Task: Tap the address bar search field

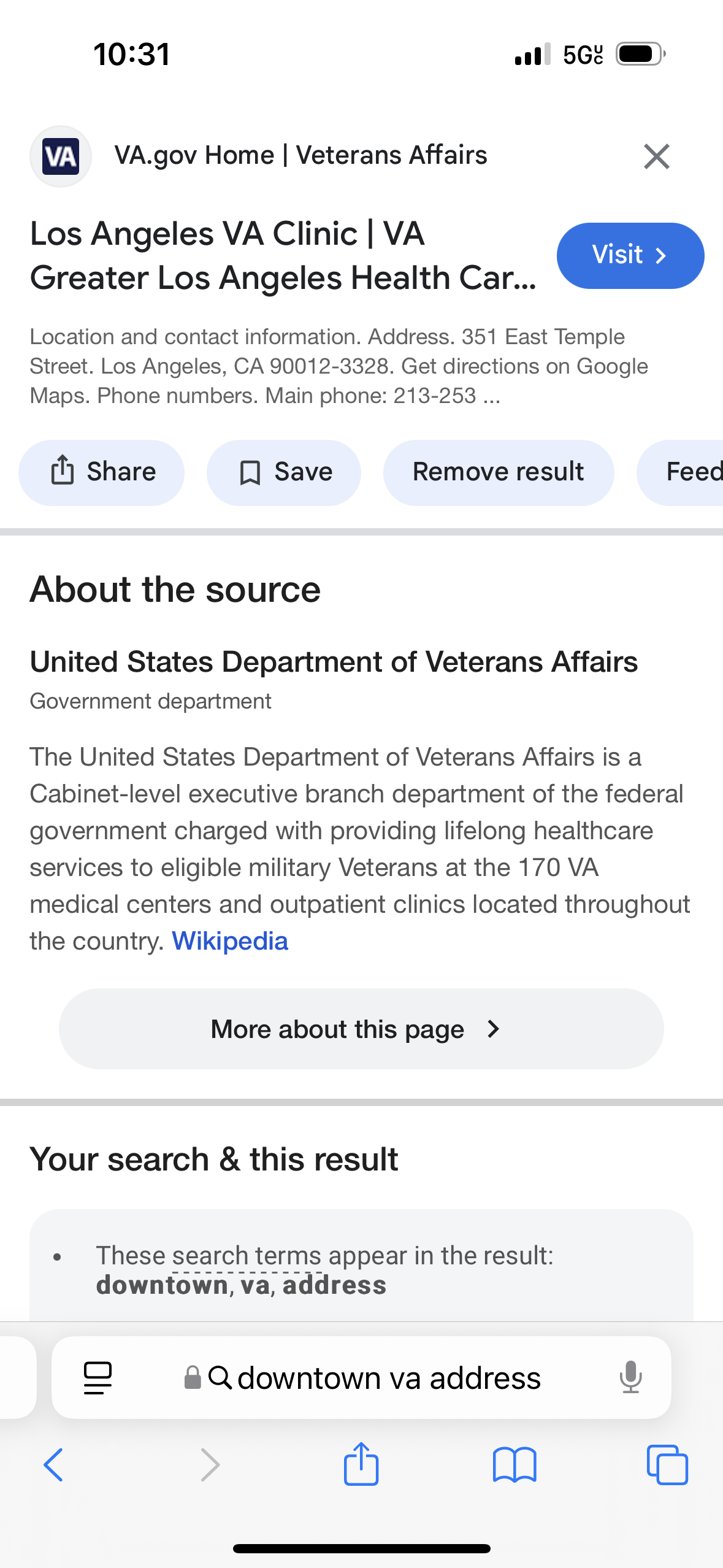Action: click(361, 1378)
